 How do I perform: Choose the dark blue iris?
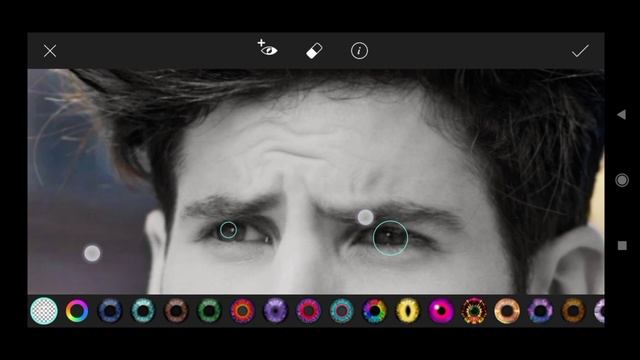[x=110, y=311]
